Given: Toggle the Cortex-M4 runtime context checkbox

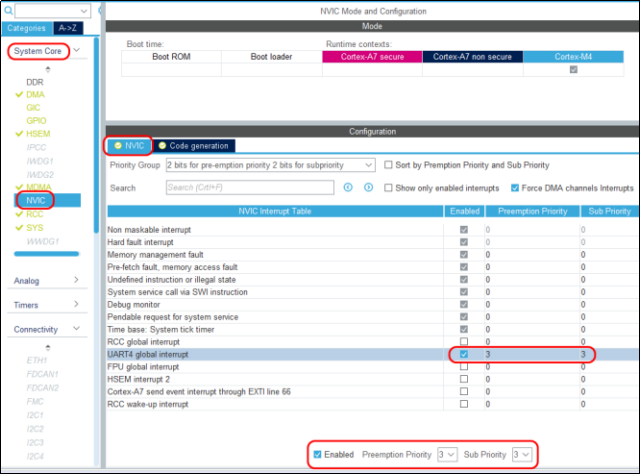Looking at the screenshot, I should (x=574, y=69).
